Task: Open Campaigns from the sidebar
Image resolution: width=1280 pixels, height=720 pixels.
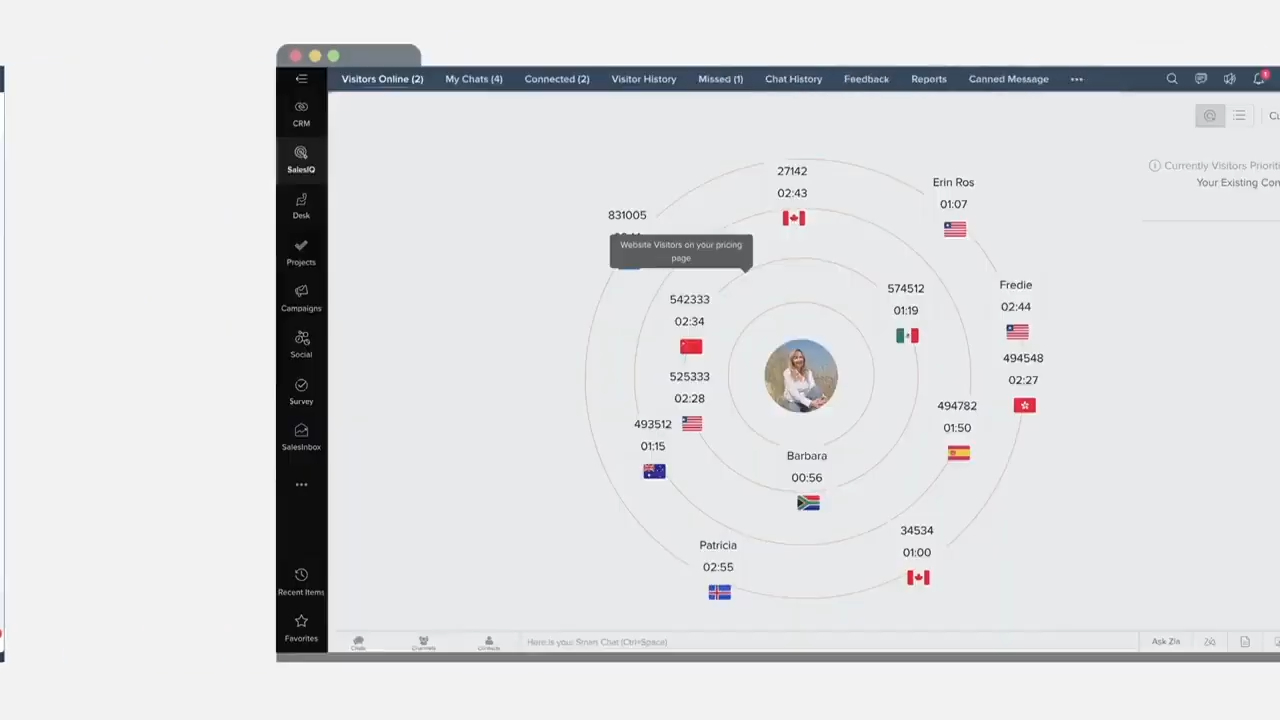Action: click(301, 298)
